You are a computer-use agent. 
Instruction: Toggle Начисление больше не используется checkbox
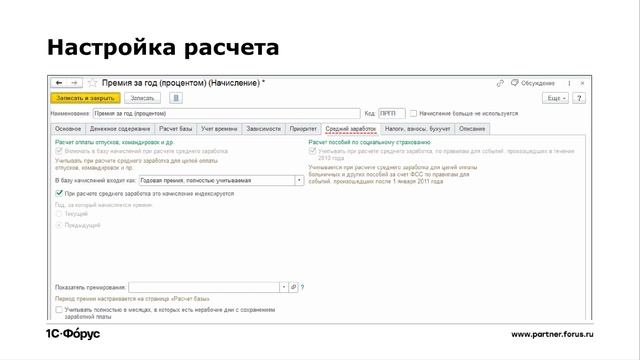[x=413, y=113]
